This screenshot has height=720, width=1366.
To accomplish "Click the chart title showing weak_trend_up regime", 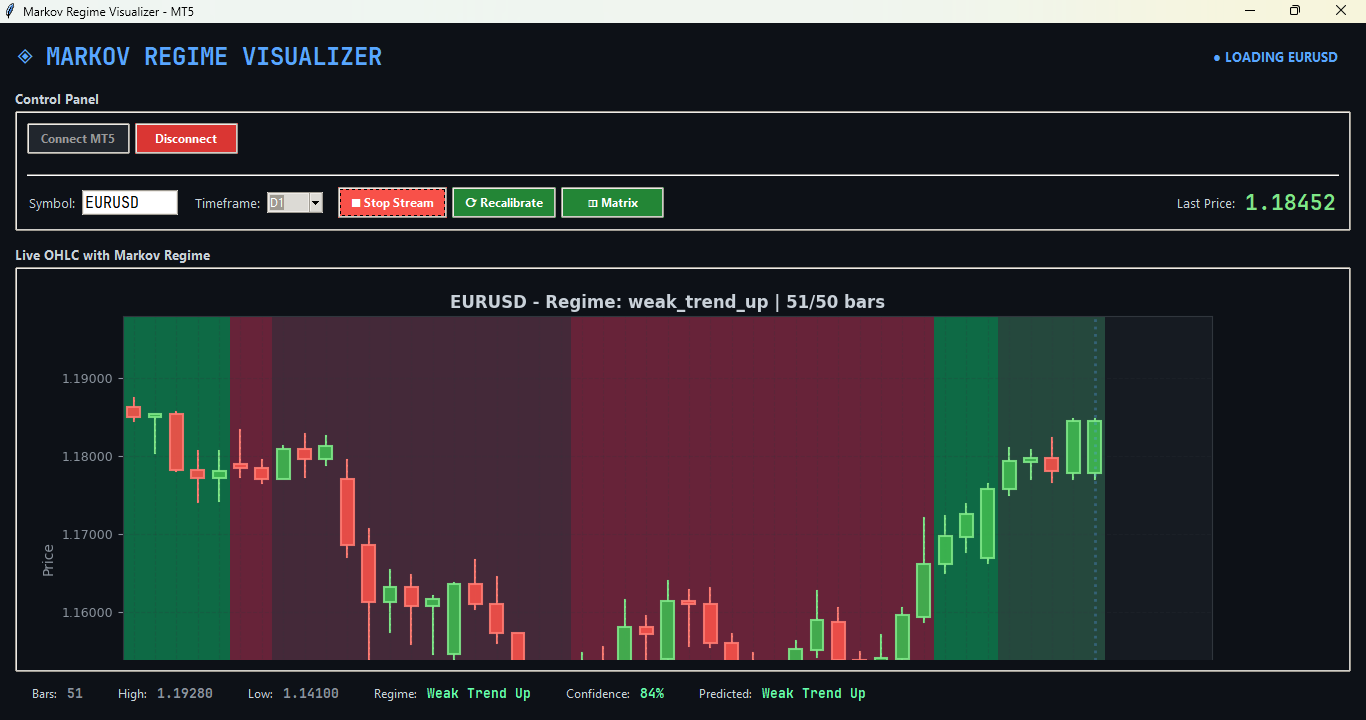I will coord(668,301).
